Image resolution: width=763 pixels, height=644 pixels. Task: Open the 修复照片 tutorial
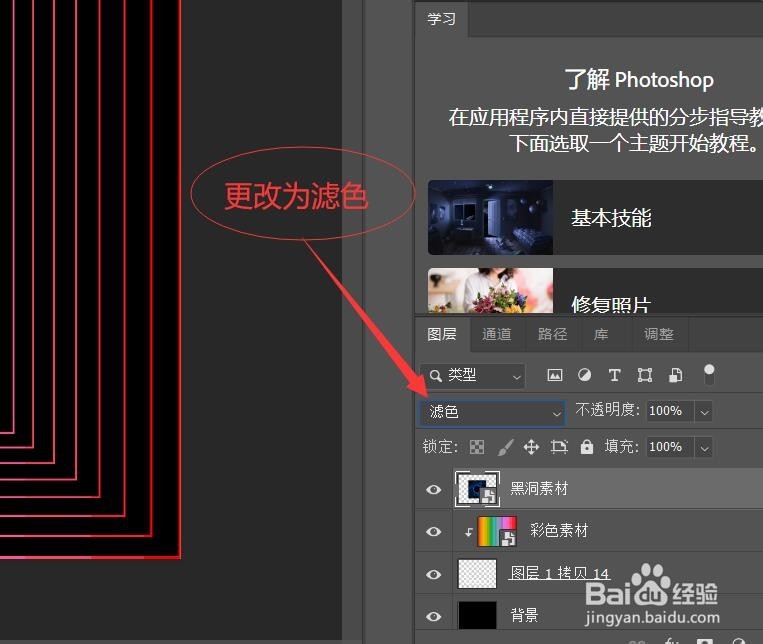coord(596,291)
